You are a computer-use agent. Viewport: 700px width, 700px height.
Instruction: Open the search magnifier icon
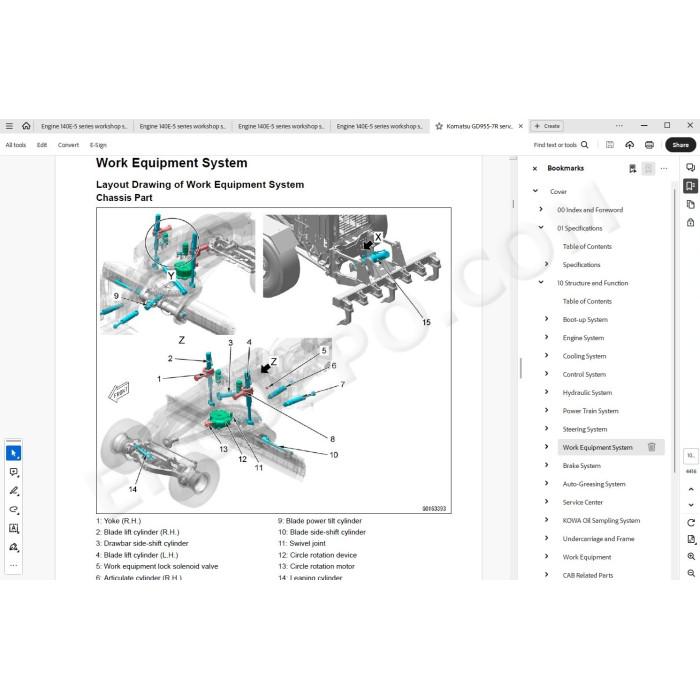point(584,145)
